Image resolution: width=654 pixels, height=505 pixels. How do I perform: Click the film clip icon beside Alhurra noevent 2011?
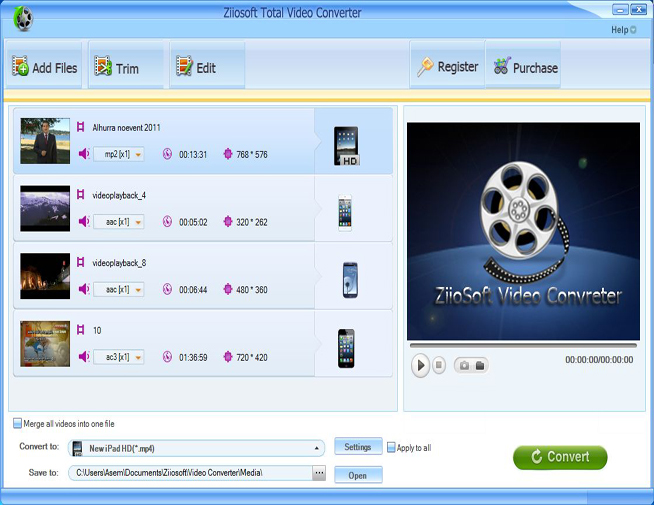(x=81, y=127)
